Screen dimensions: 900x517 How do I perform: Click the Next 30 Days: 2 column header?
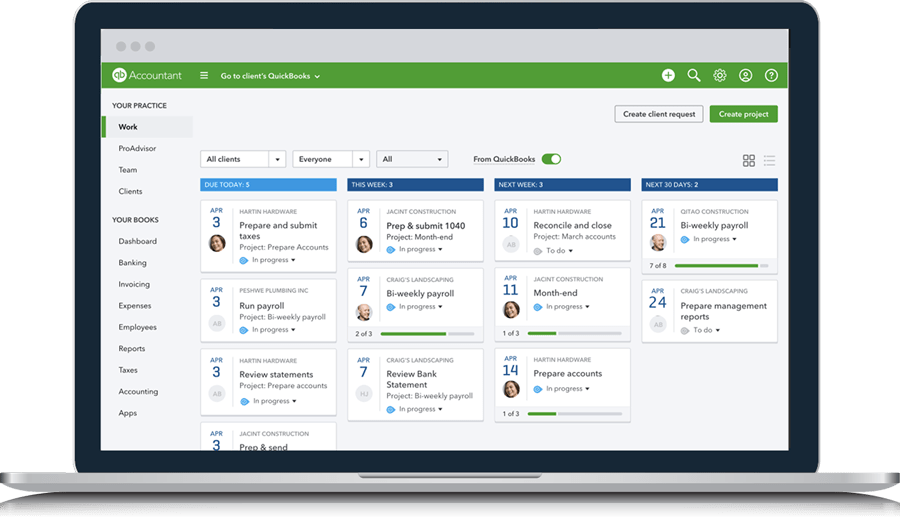(x=709, y=185)
